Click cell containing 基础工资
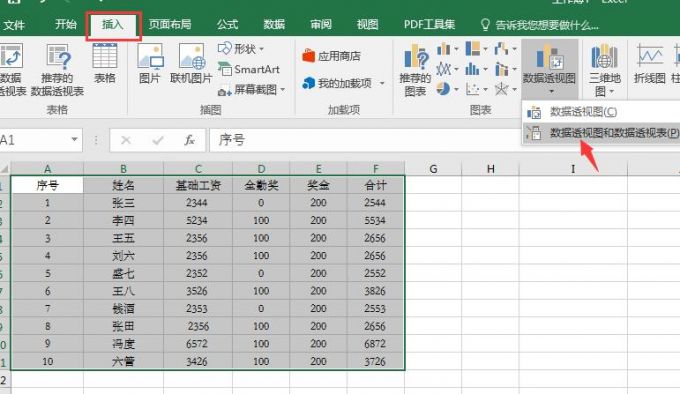The height and width of the screenshot is (394, 680). [x=198, y=185]
